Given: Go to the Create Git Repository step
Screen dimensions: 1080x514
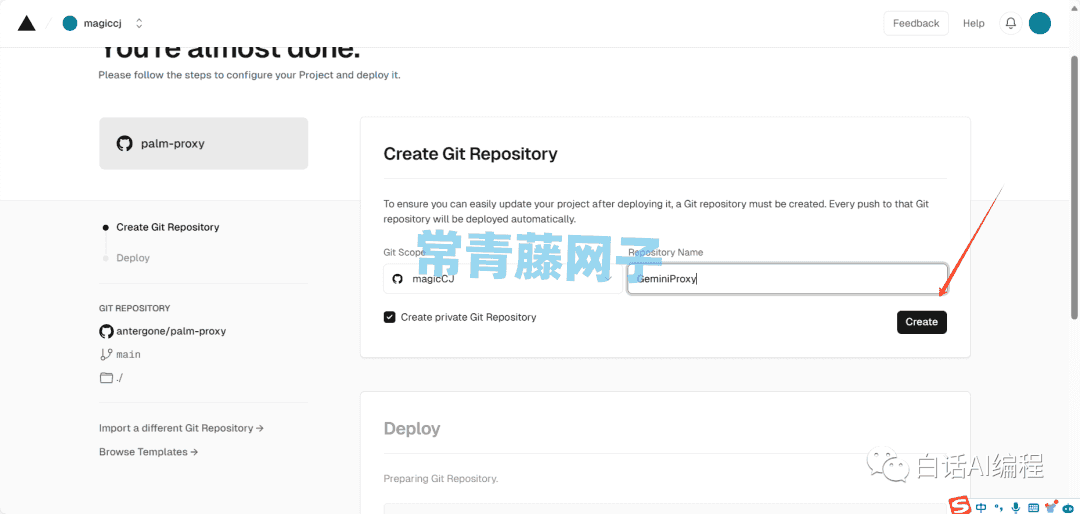Looking at the screenshot, I should [167, 227].
